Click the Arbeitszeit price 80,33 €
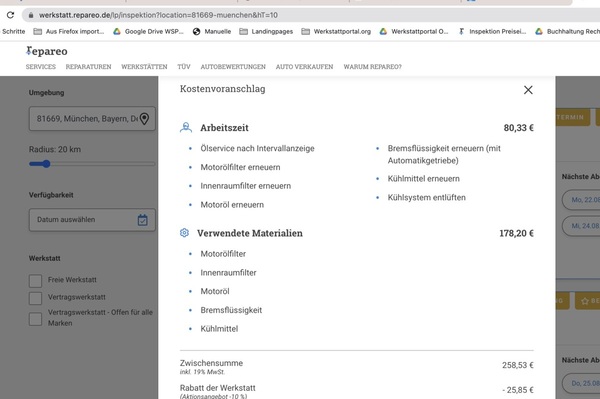Image resolution: width=600 pixels, height=399 pixels. tap(518, 128)
